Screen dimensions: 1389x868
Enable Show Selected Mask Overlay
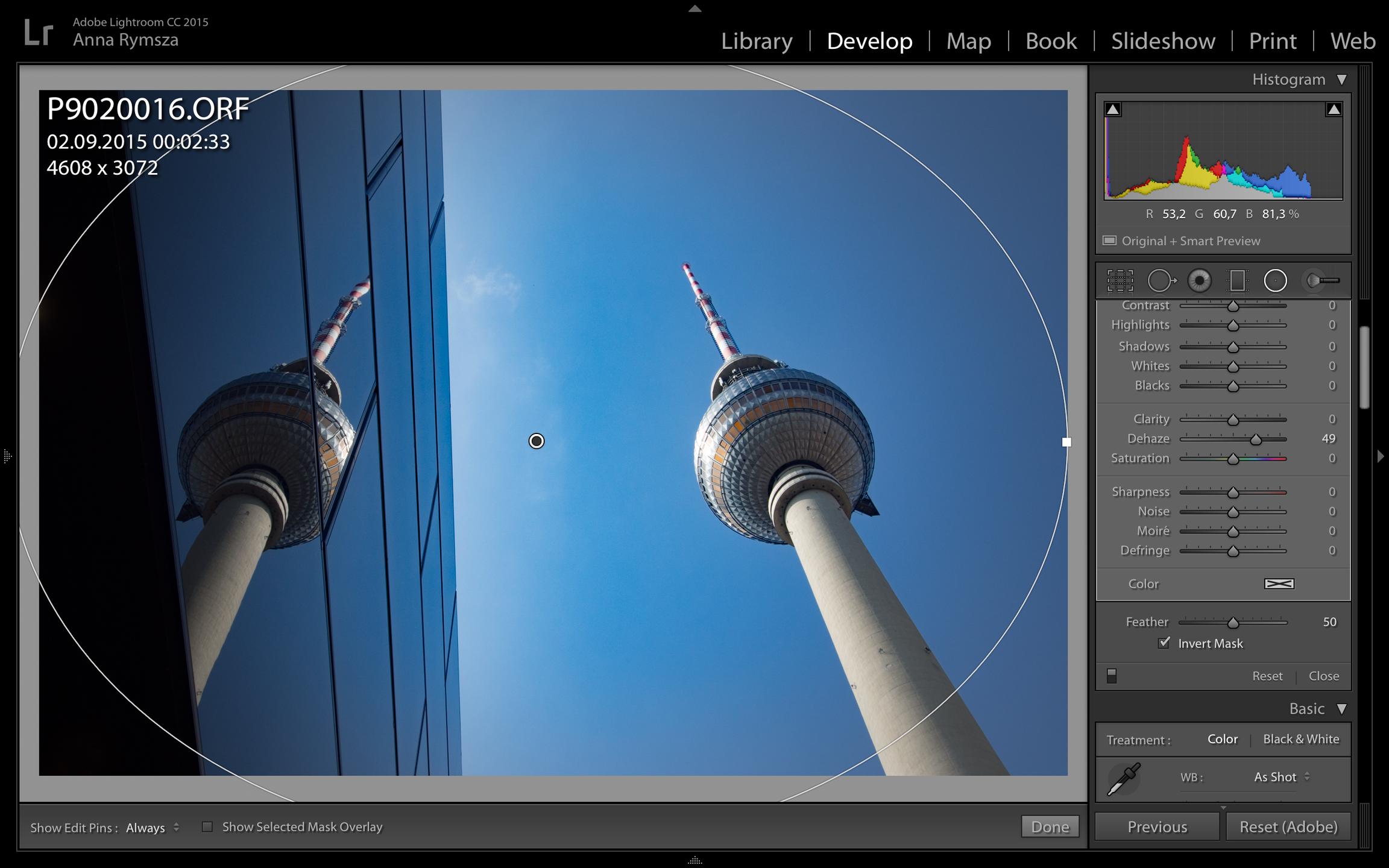coord(207,826)
